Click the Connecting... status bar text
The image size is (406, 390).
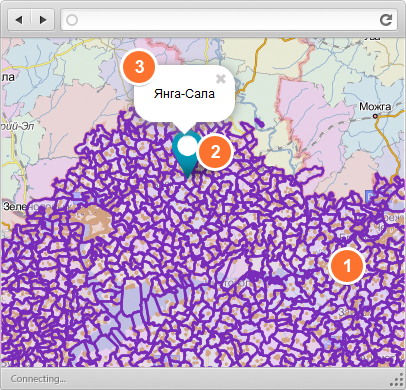38,379
